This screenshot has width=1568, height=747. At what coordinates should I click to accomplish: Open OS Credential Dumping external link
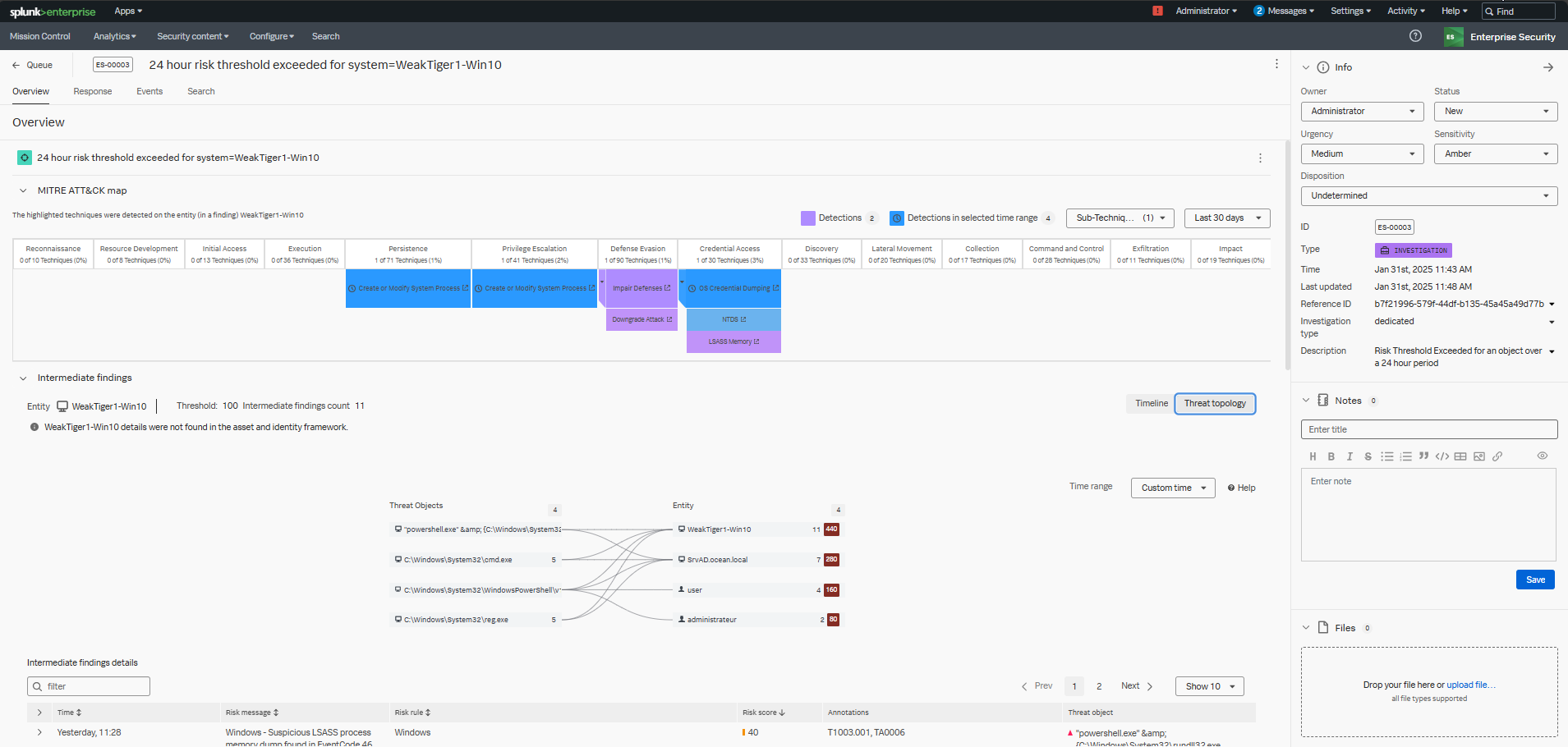pyautogui.click(x=775, y=288)
